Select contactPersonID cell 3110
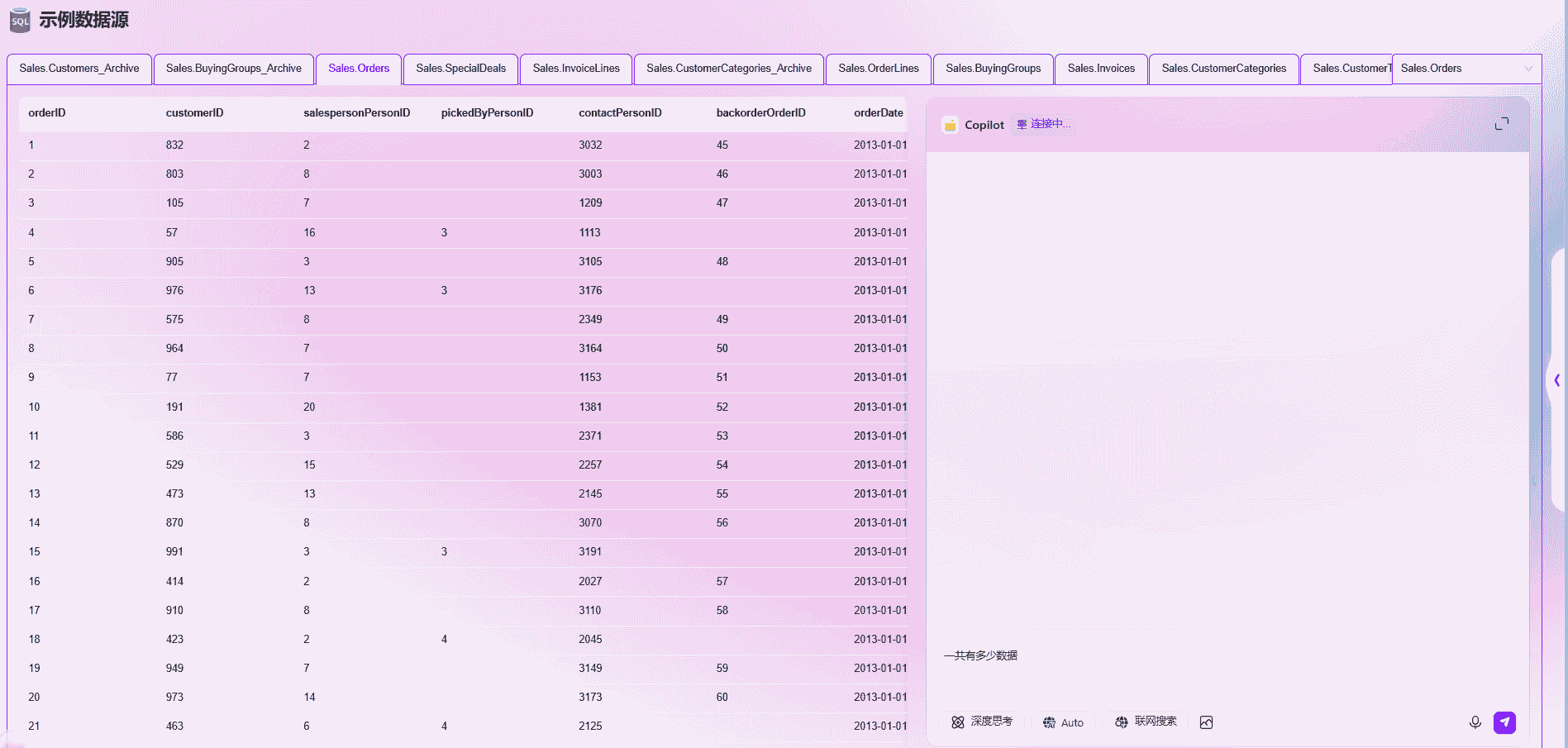The width and height of the screenshot is (1568, 748). pyautogui.click(x=590, y=611)
